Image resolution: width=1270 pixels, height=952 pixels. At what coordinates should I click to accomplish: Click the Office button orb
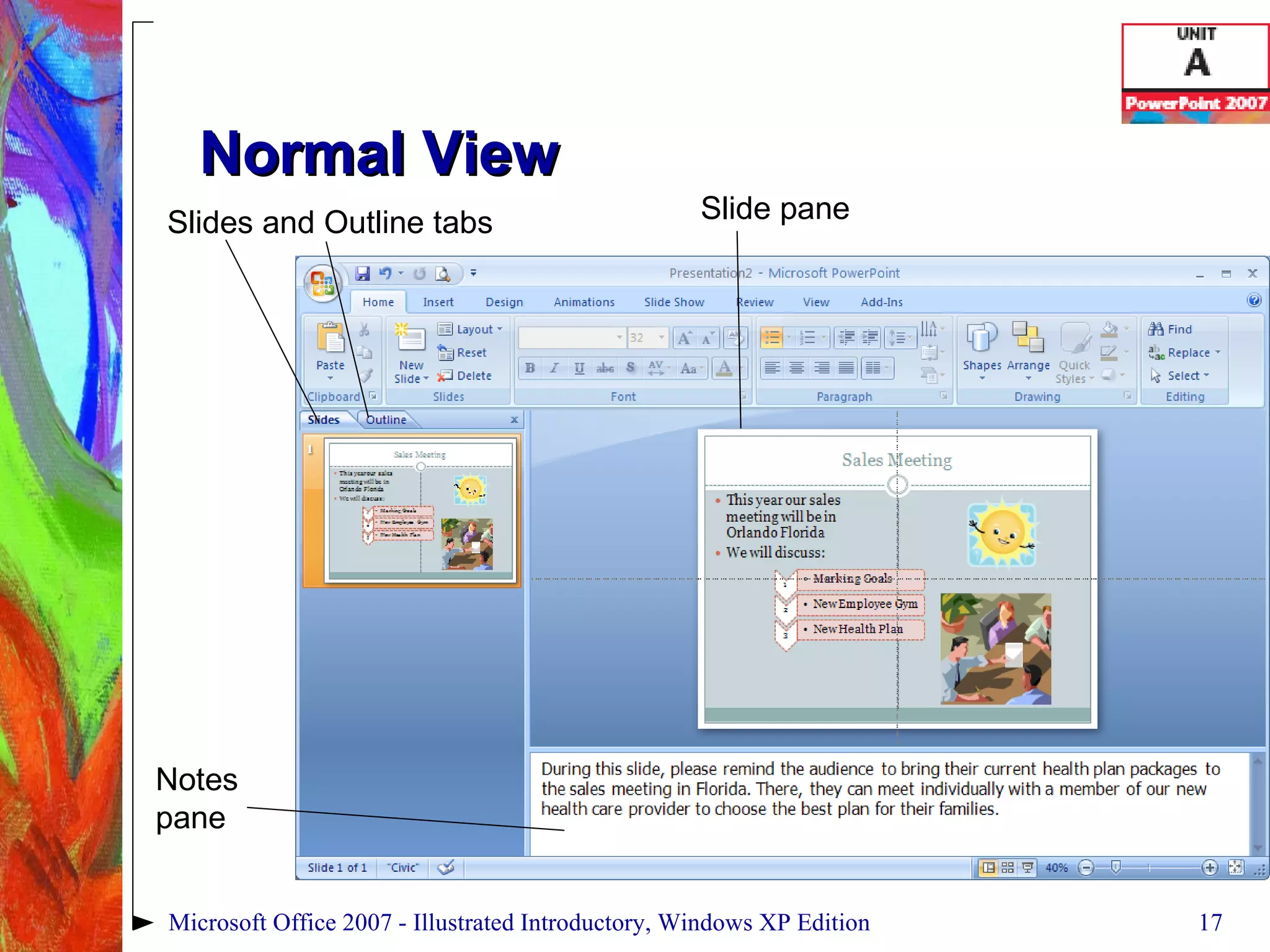click(322, 283)
